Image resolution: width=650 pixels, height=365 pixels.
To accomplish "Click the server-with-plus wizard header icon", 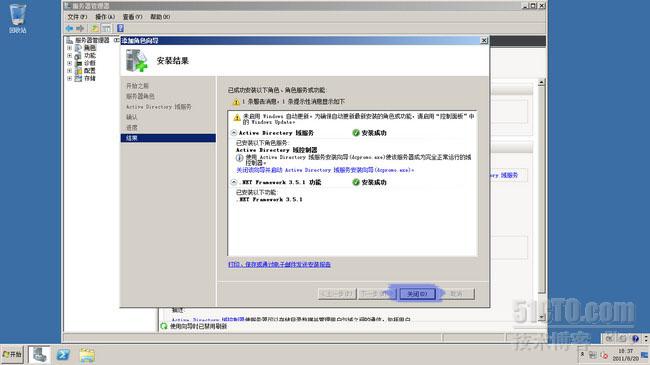I will (x=137, y=61).
